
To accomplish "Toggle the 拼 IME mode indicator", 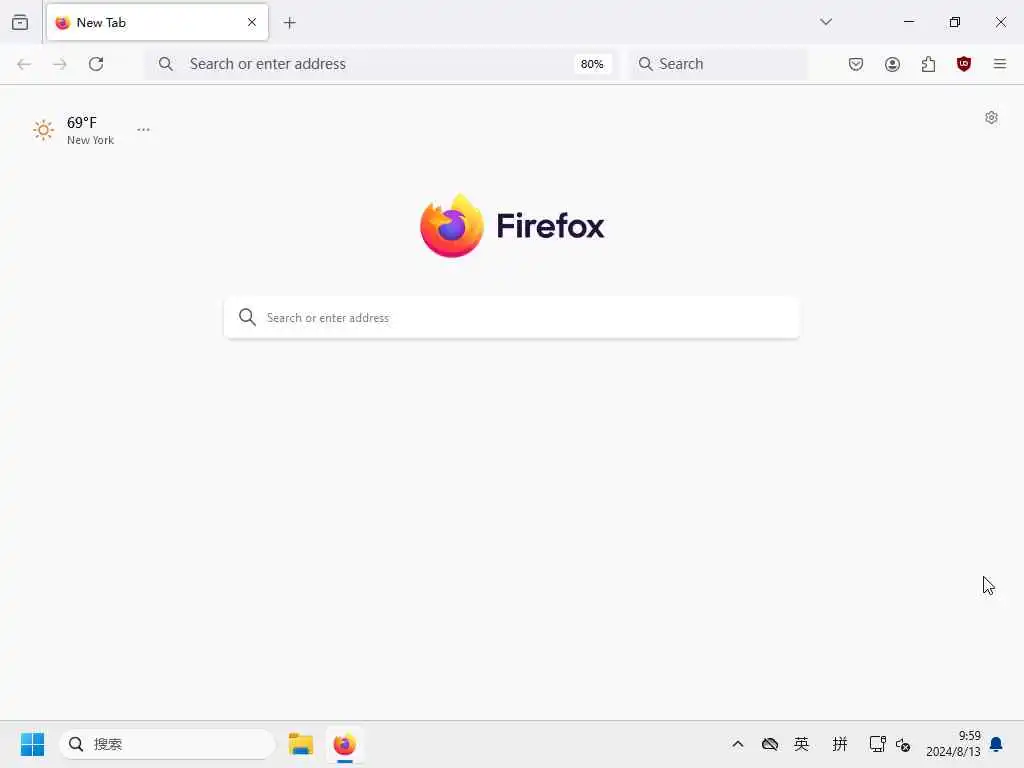I will [840, 744].
